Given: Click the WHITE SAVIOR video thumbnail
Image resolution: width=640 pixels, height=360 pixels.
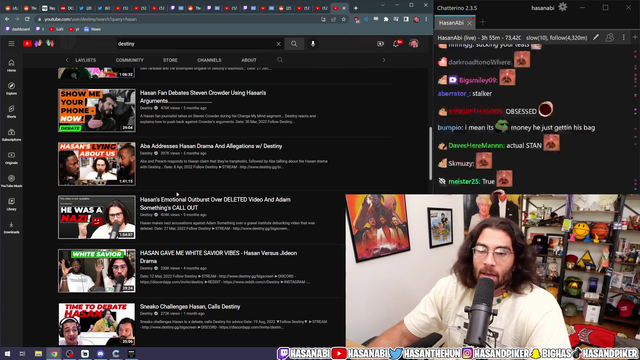Looking at the screenshot, I should point(97,271).
